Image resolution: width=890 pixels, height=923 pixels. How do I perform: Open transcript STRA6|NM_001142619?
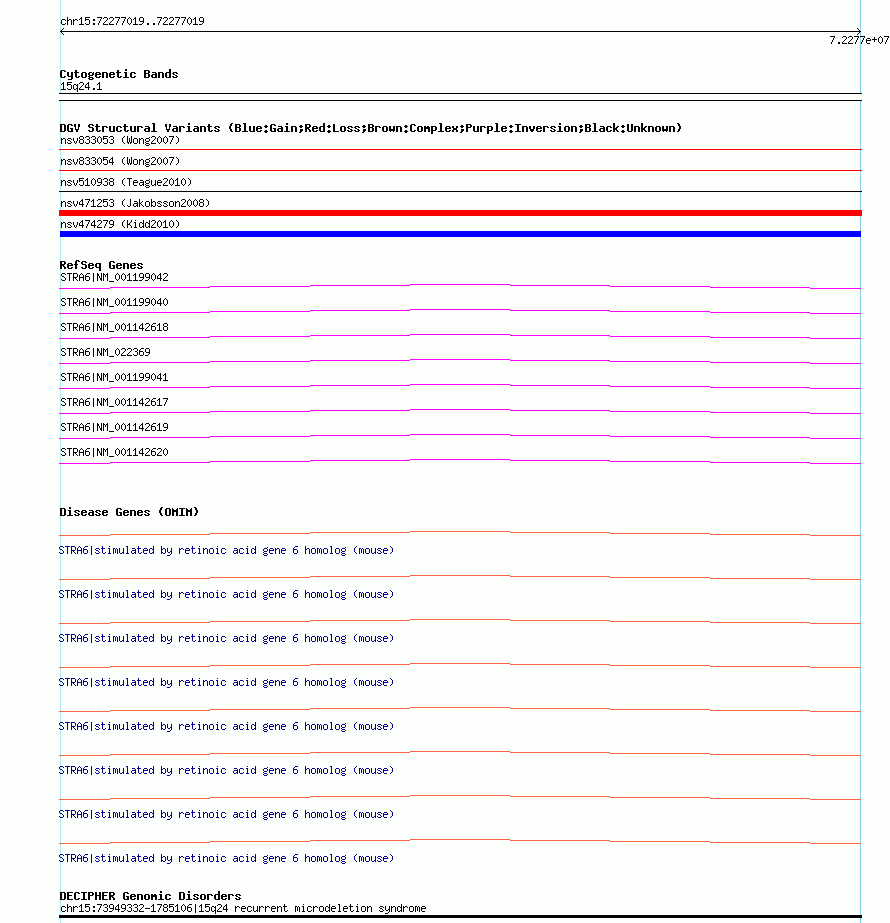[114, 427]
